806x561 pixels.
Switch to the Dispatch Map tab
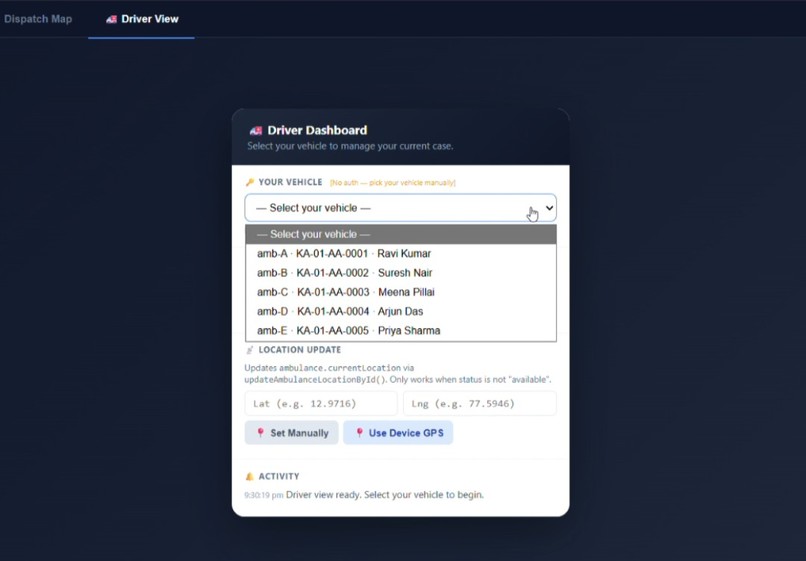pos(38,19)
